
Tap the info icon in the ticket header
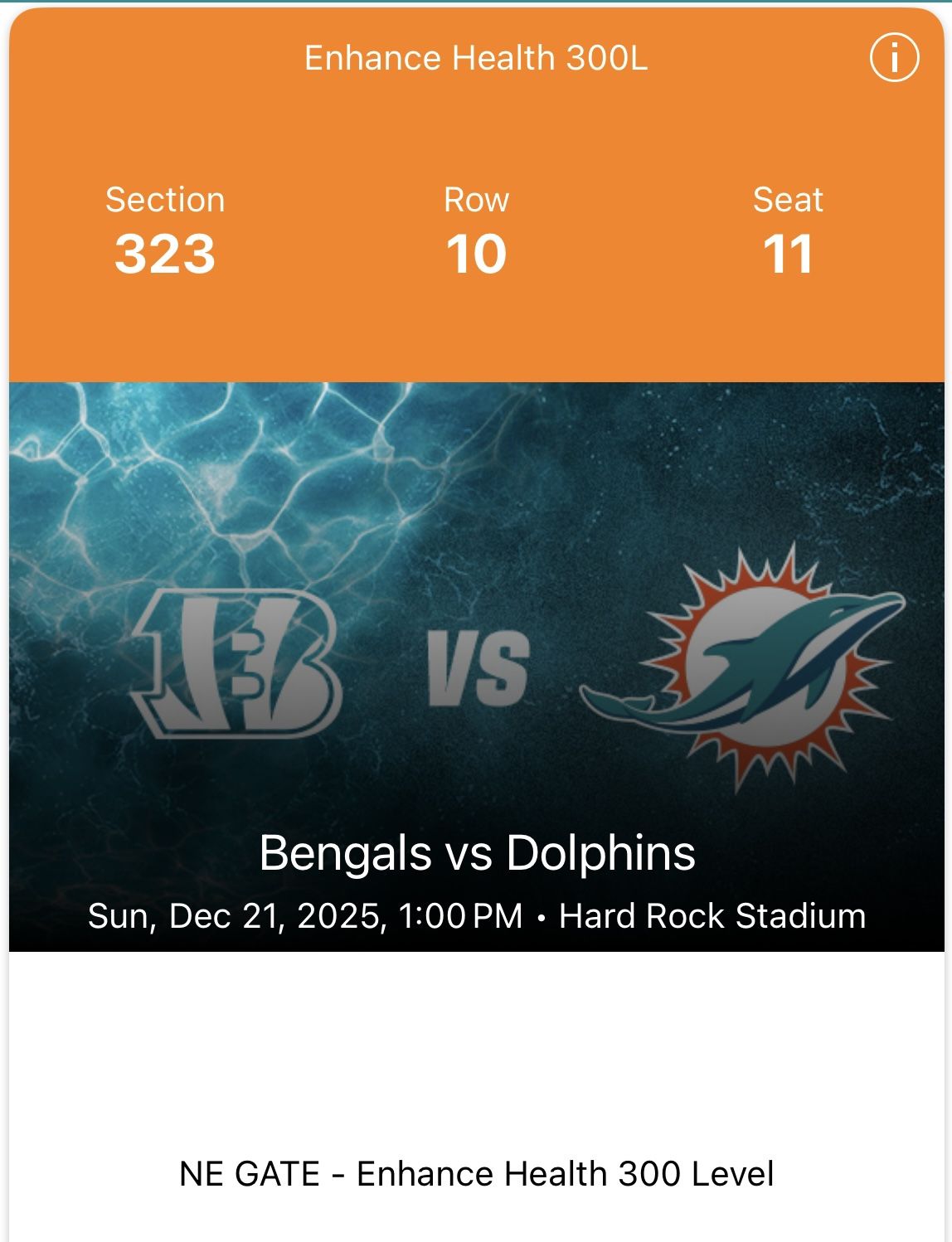893,58
